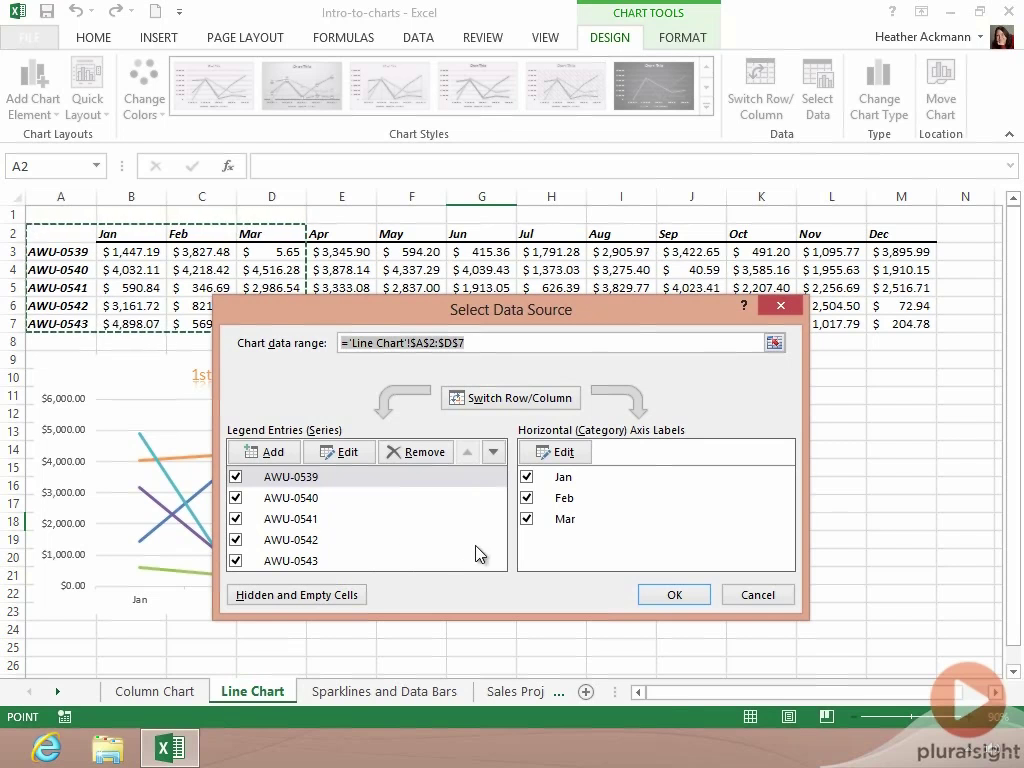Switch to Page Layout view icon
The image size is (1024, 768).
(x=789, y=716)
